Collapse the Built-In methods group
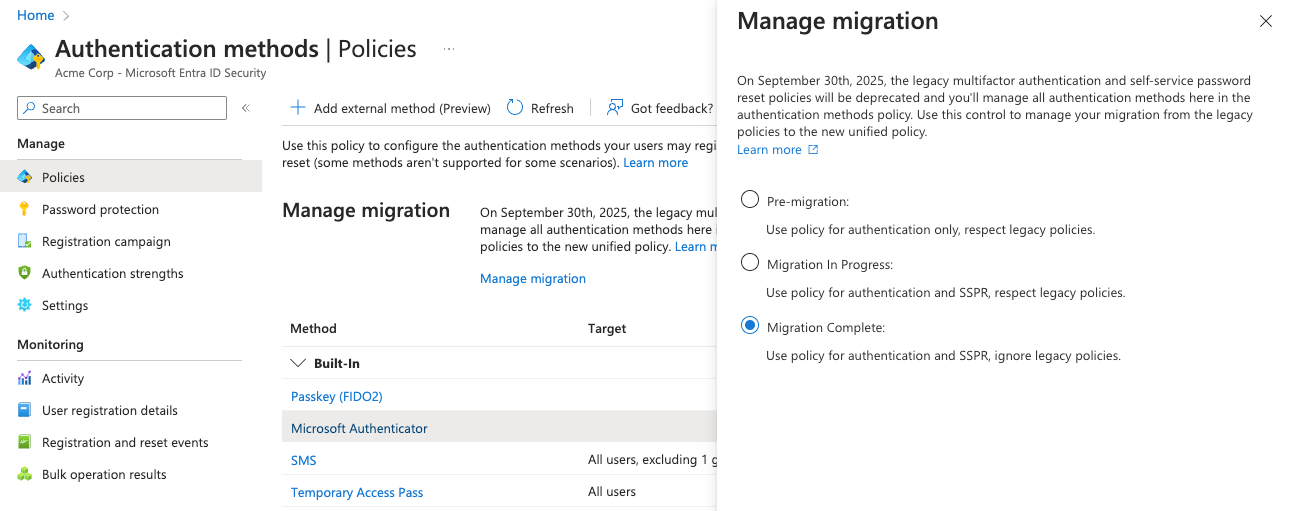The height and width of the screenshot is (511, 1294). point(298,363)
